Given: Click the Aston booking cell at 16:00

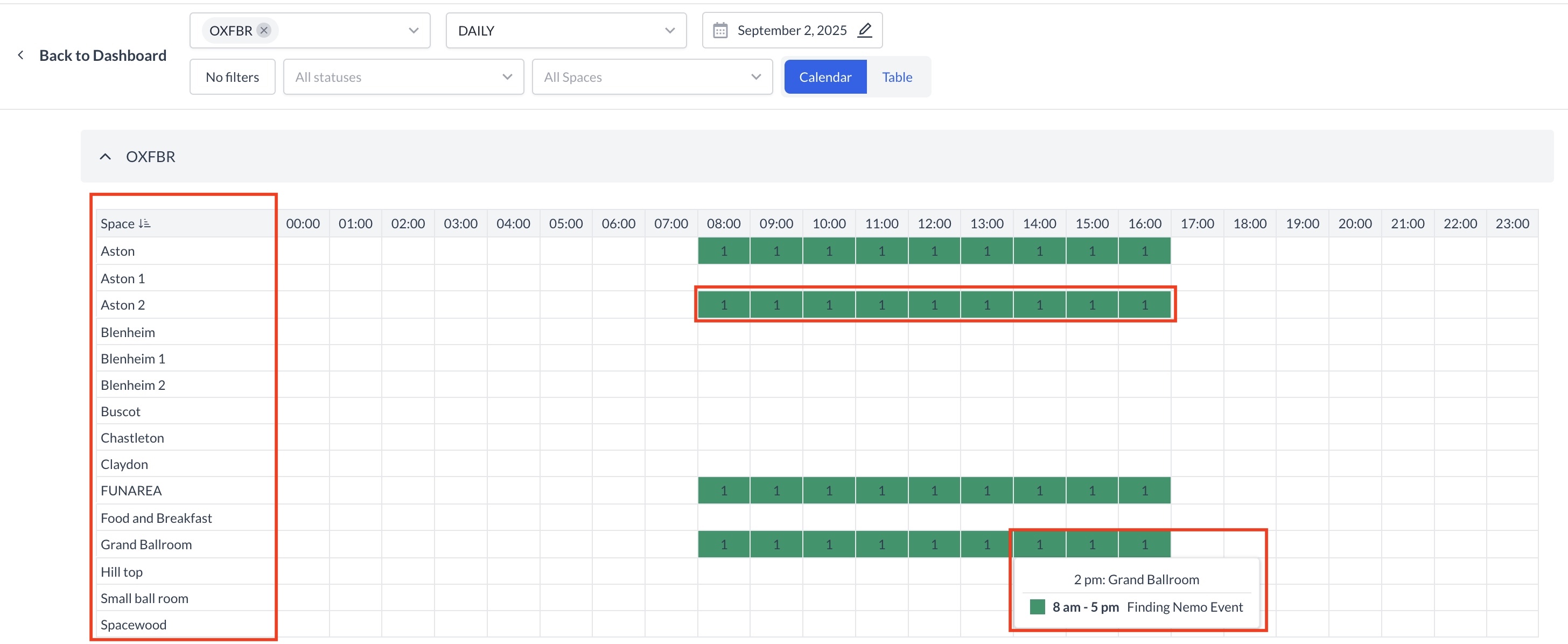Looking at the screenshot, I should (x=1144, y=251).
